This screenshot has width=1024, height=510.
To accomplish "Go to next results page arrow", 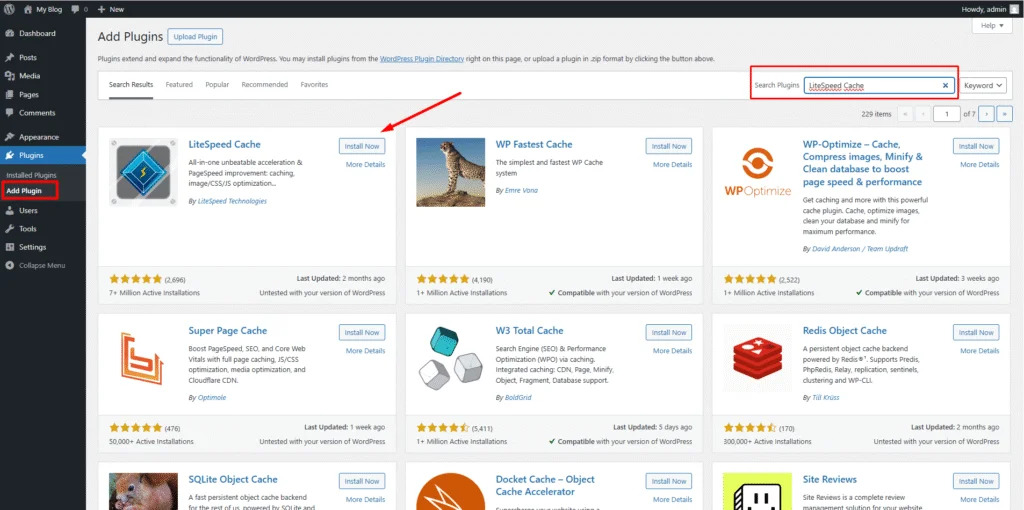I will pyautogui.click(x=987, y=114).
